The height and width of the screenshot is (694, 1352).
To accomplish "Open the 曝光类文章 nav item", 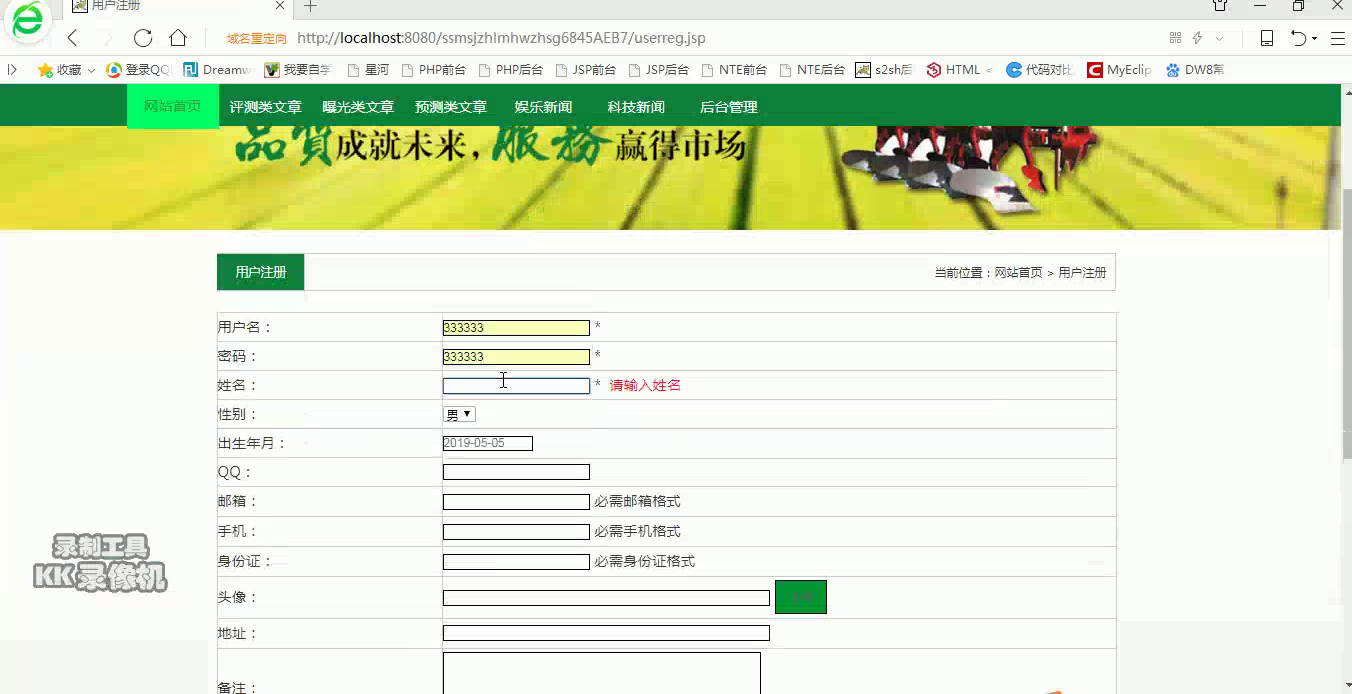I will pyautogui.click(x=358, y=107).
